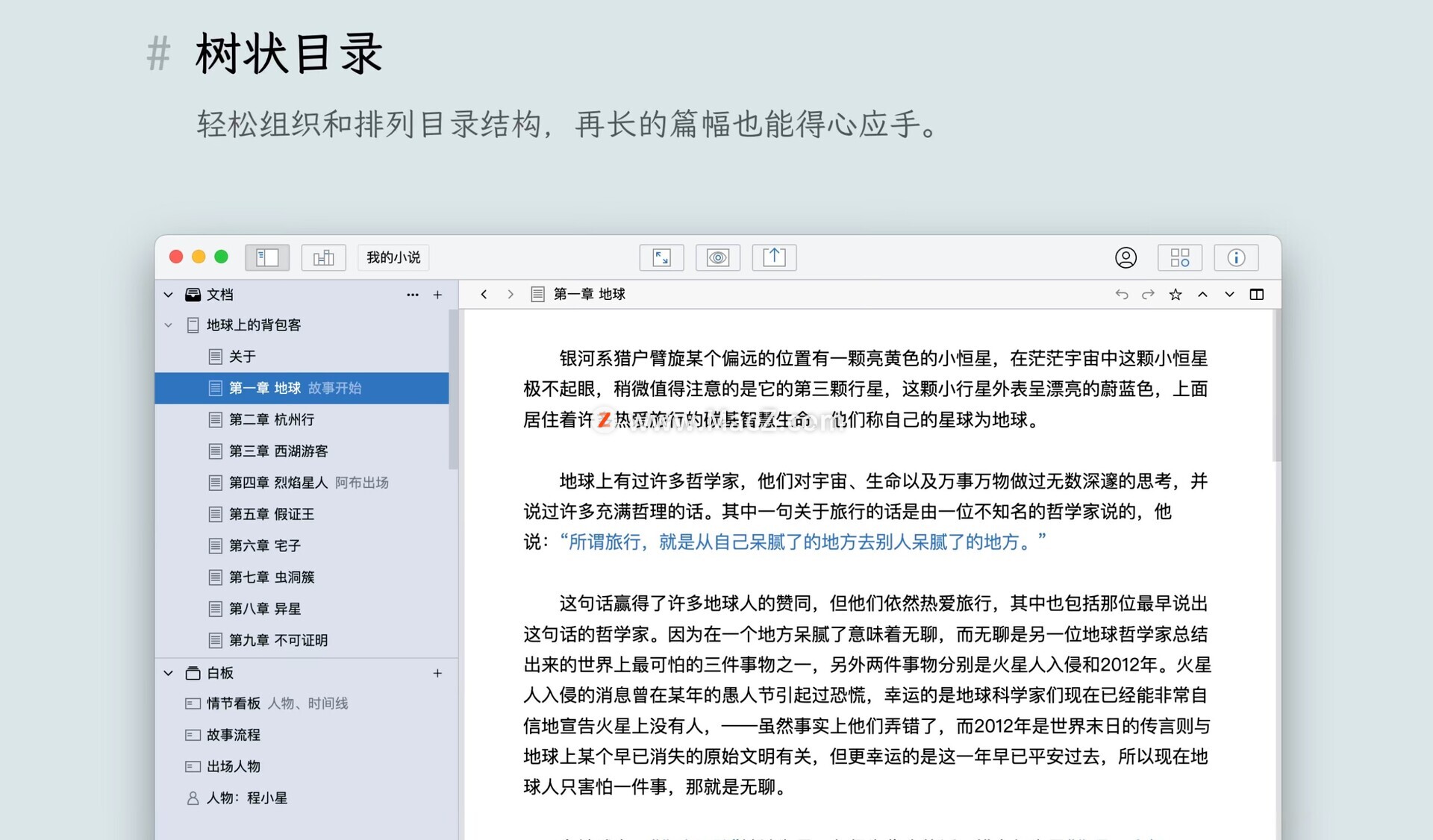This screenshot has height=840, width=1433.
Task: Toggle the sidebar panel button
Action: tap(267, 257)
